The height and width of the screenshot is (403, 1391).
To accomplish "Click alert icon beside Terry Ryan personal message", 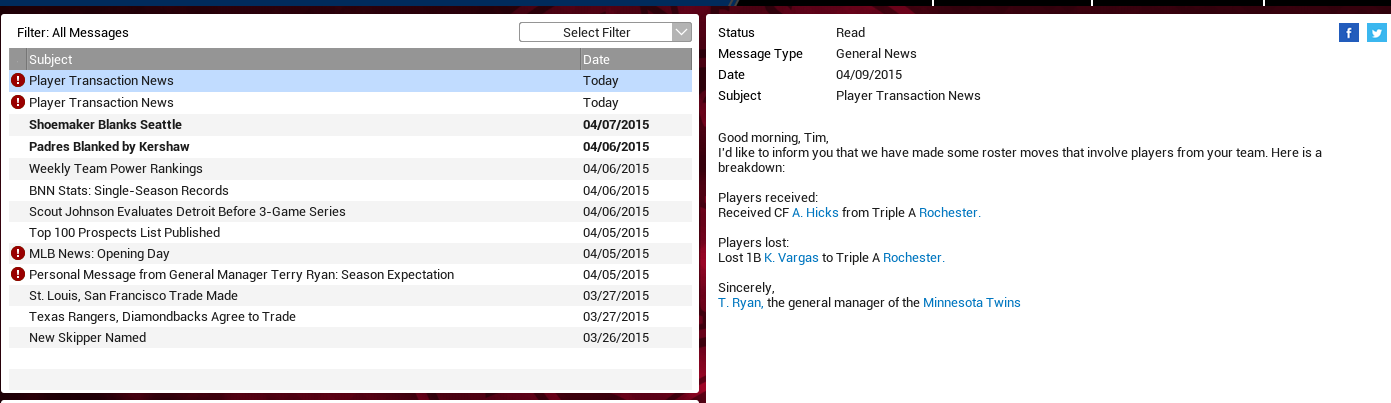I will click(x=18, y=275).
